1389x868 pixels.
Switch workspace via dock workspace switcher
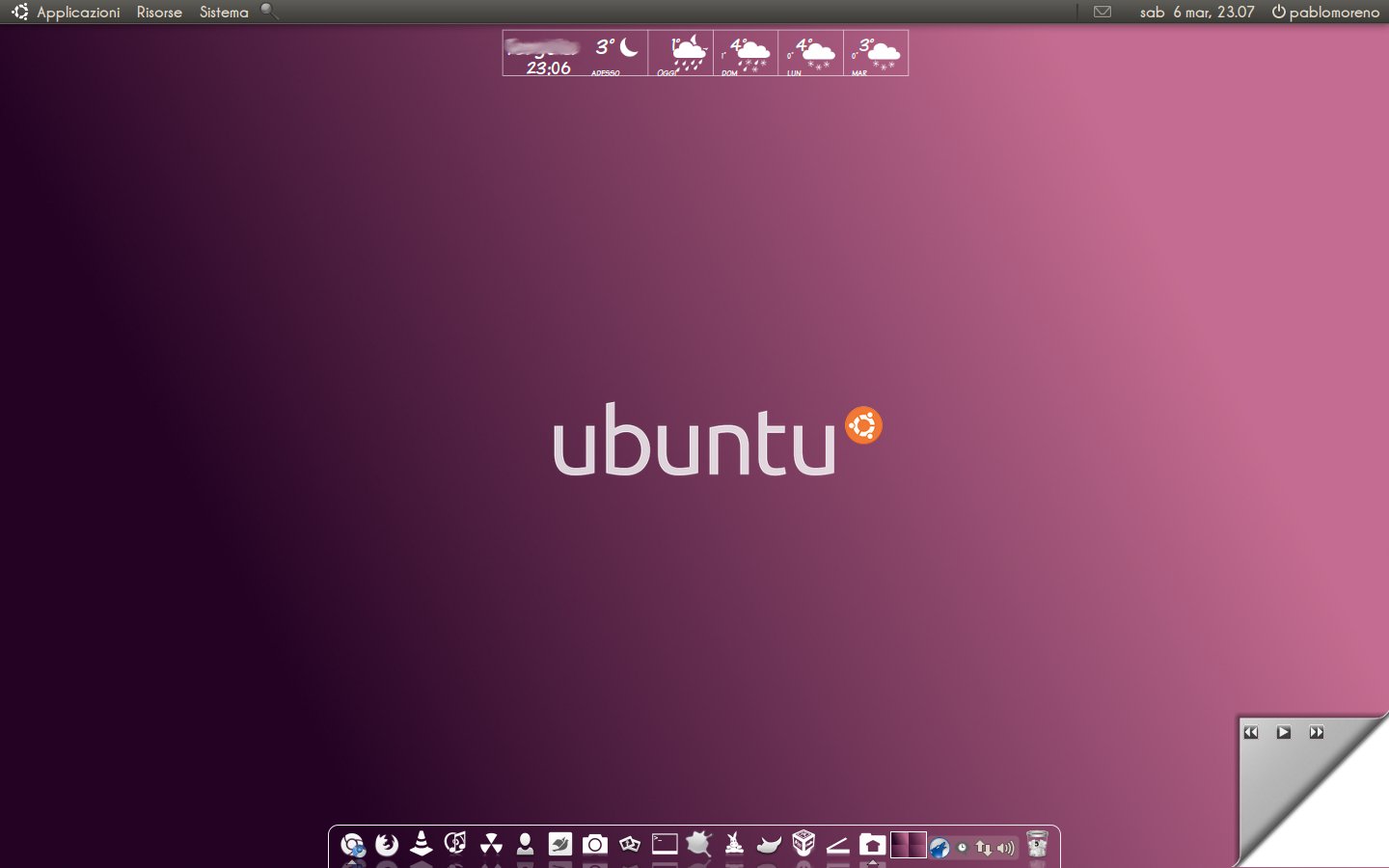point(908,845)
